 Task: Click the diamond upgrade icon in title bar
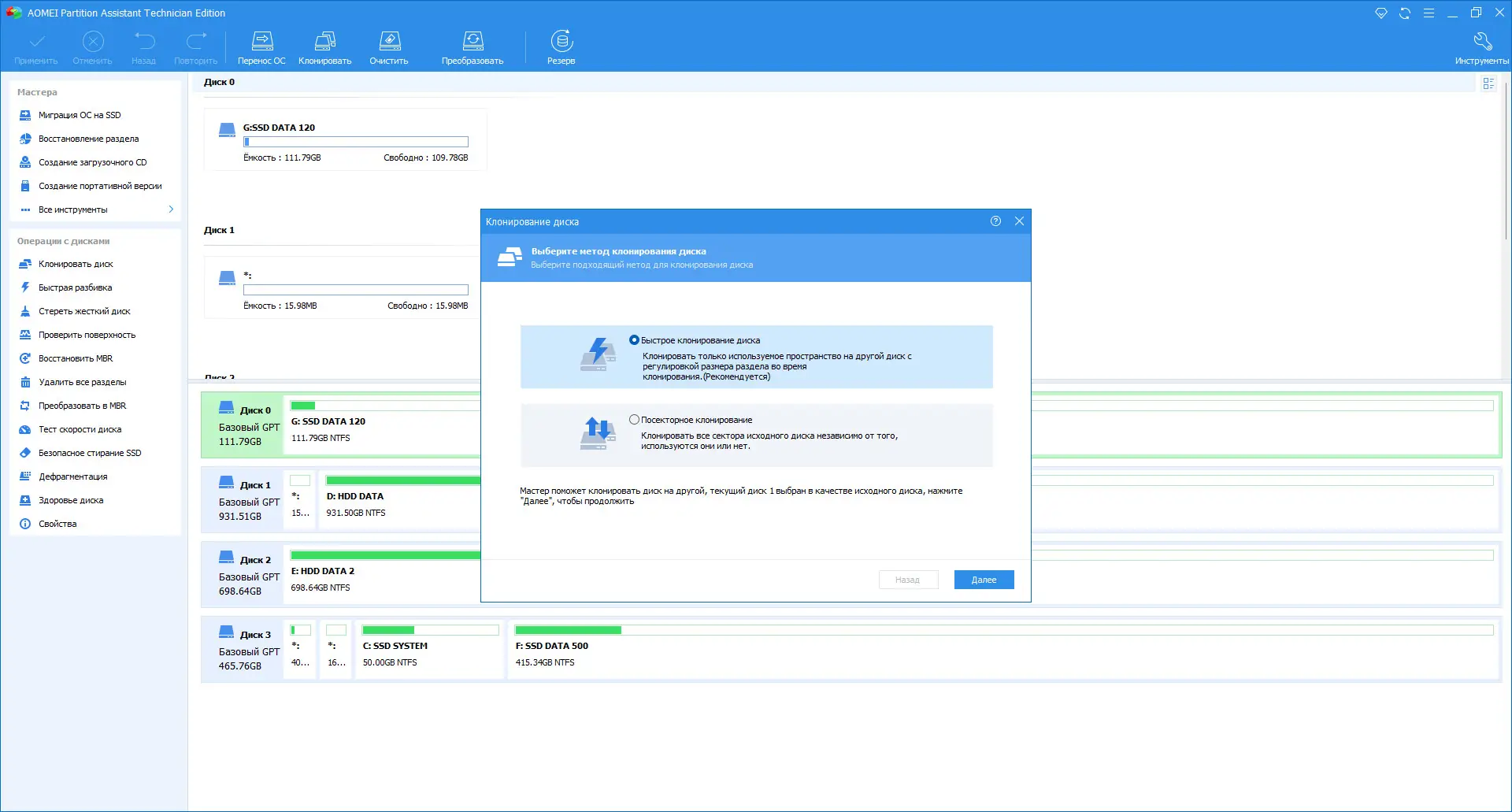point(1381,13)
